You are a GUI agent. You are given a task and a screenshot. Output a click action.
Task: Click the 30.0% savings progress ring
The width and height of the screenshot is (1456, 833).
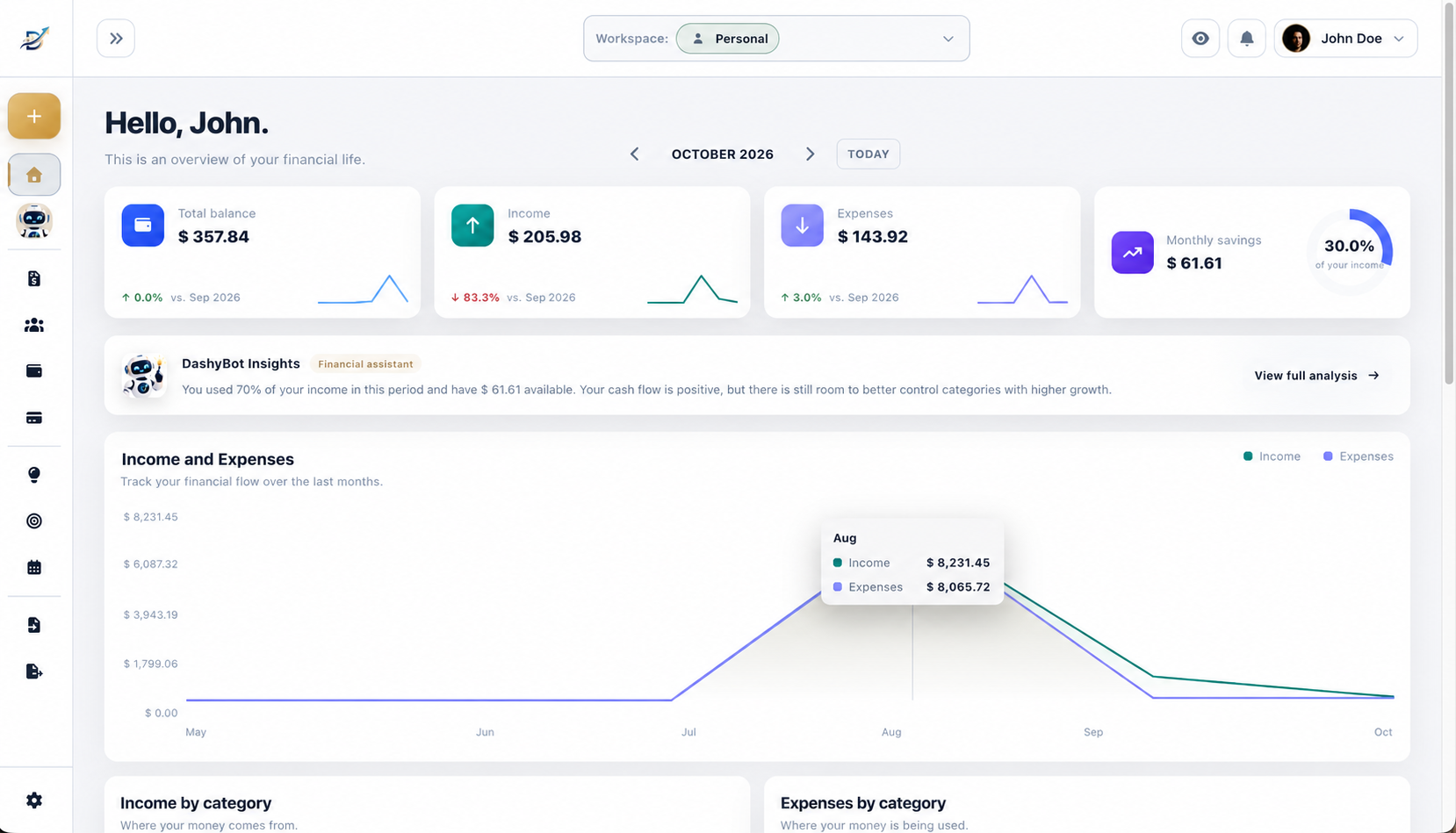(x=1350, y=253)
